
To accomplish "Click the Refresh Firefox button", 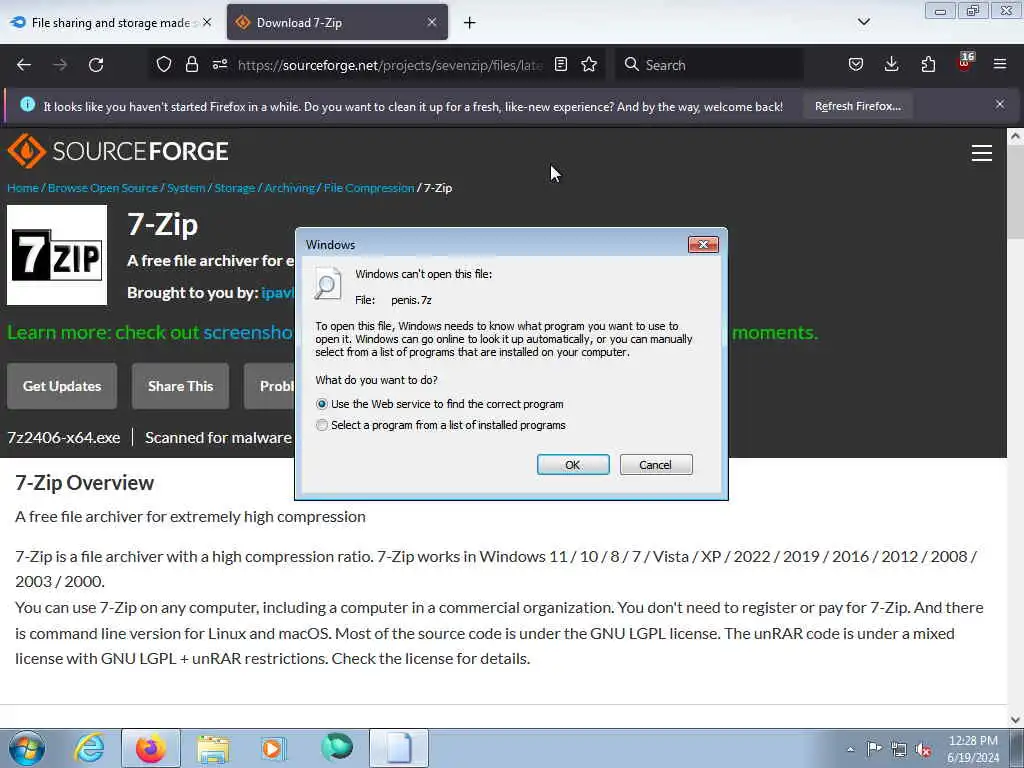I will point(857,106).
